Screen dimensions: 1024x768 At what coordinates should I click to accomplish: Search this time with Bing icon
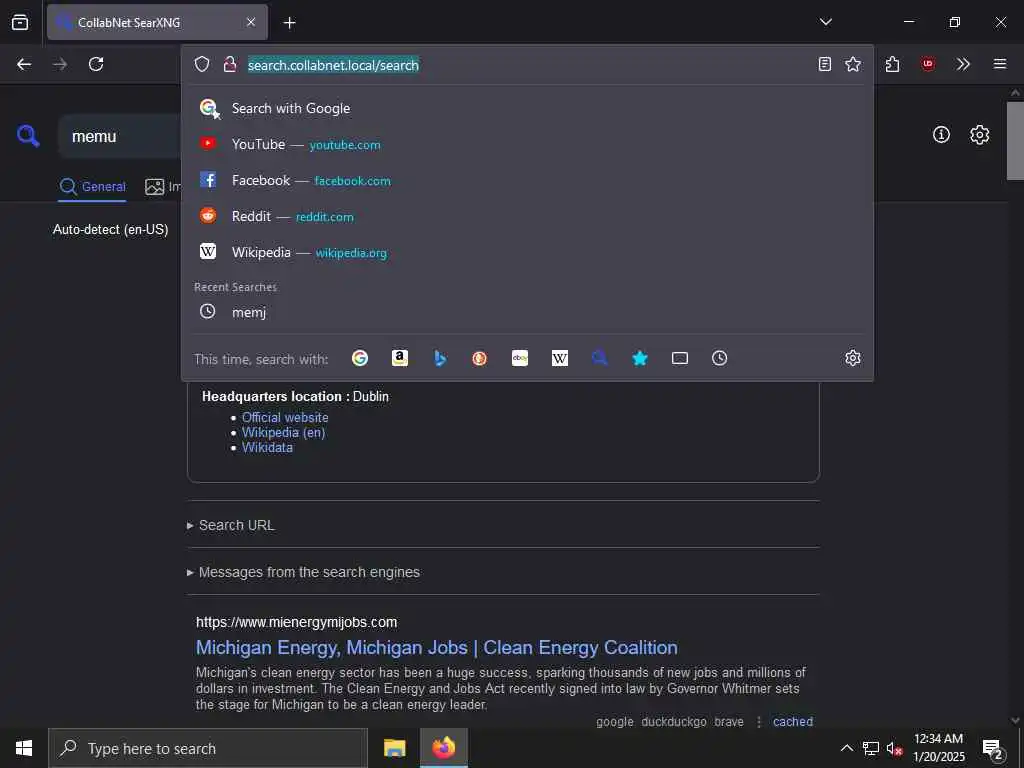(x=440, y=358)
